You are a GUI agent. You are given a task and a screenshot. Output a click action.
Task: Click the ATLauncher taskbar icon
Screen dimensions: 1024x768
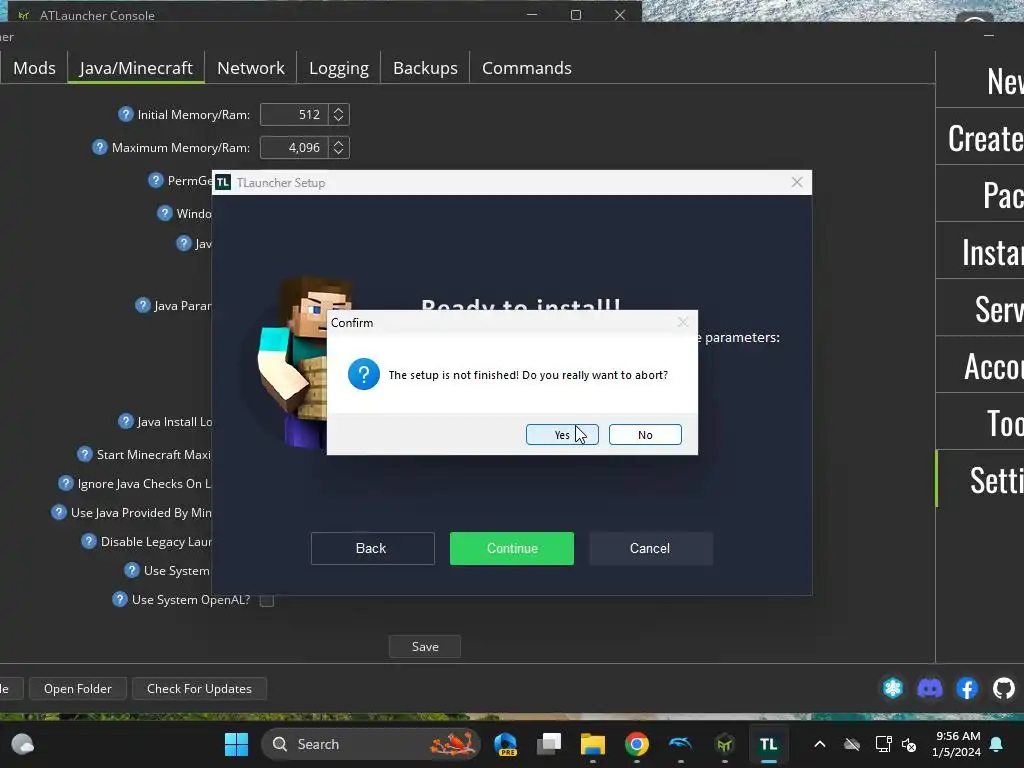(724, 744)
